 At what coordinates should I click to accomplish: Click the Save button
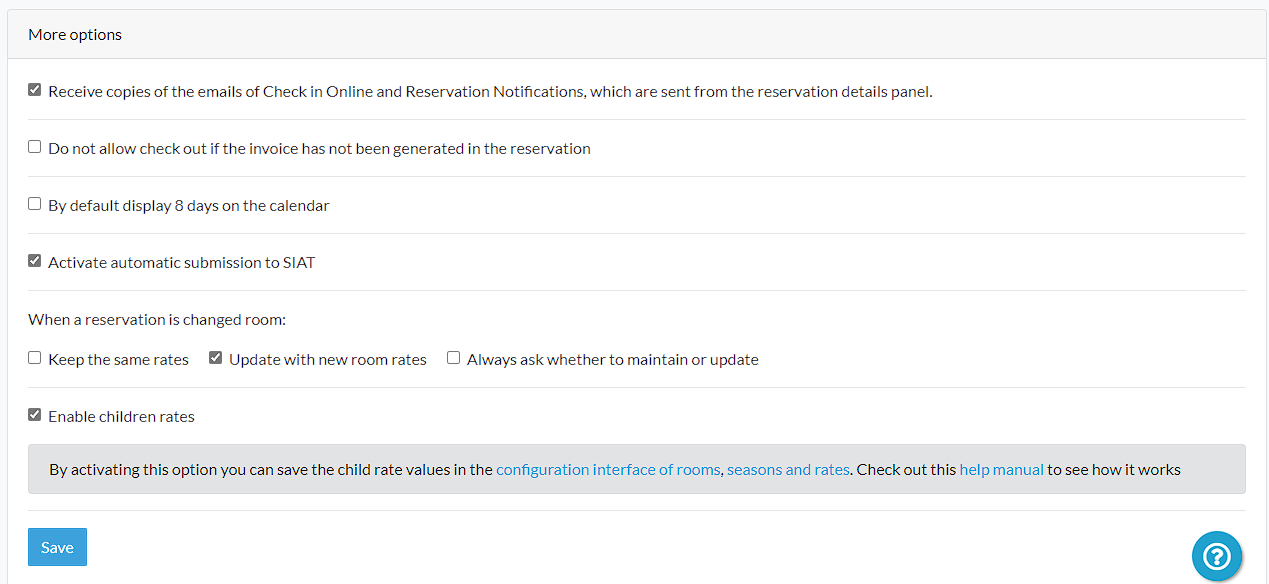tap(57, 547)
